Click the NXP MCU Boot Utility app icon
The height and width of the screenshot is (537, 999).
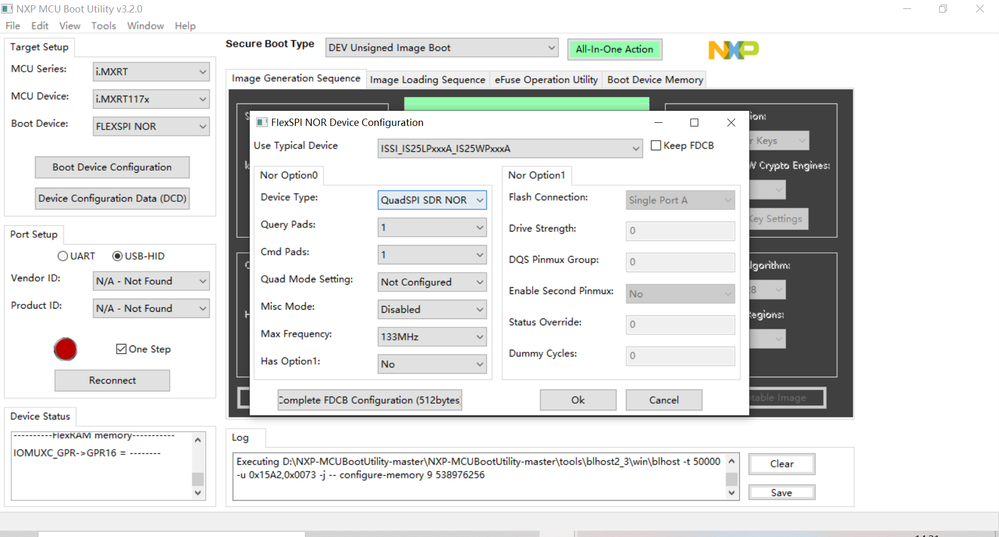tap(7, 9)
